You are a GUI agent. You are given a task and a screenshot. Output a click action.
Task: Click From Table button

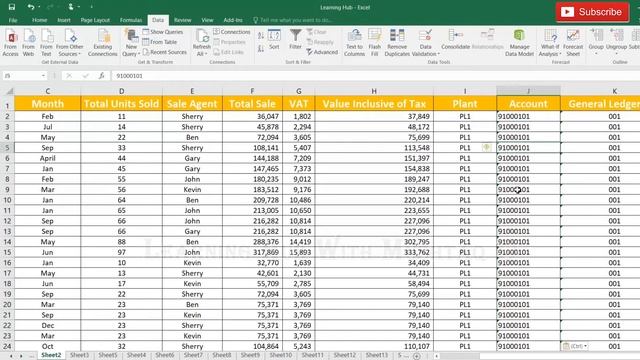160,42
